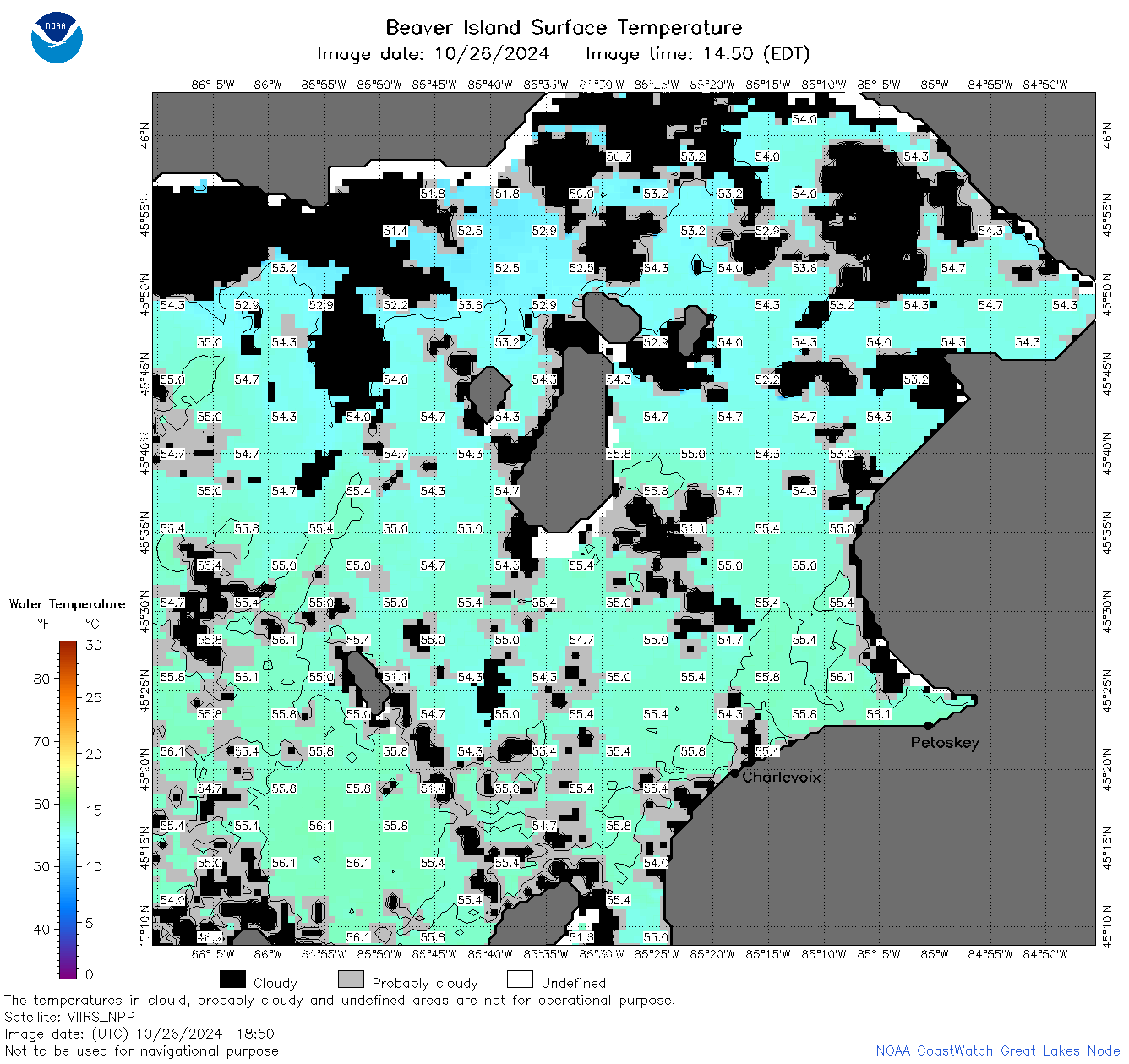The height and width of the screenshot is (1064, 1129).
Task: Click the Beaver Island Surface Temperature title
Action: click(564, 27)
